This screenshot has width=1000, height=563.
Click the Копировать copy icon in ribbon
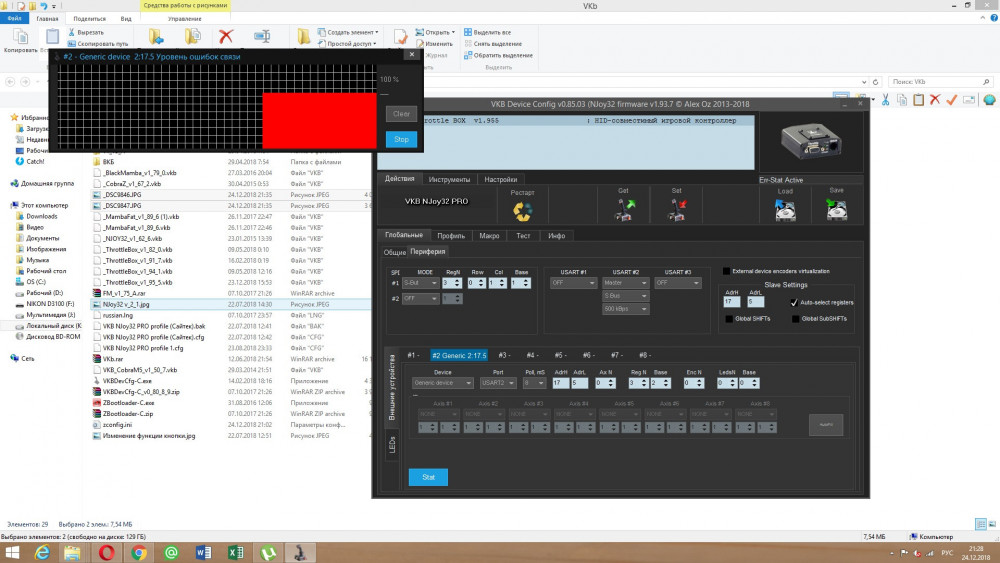[20, 36]
